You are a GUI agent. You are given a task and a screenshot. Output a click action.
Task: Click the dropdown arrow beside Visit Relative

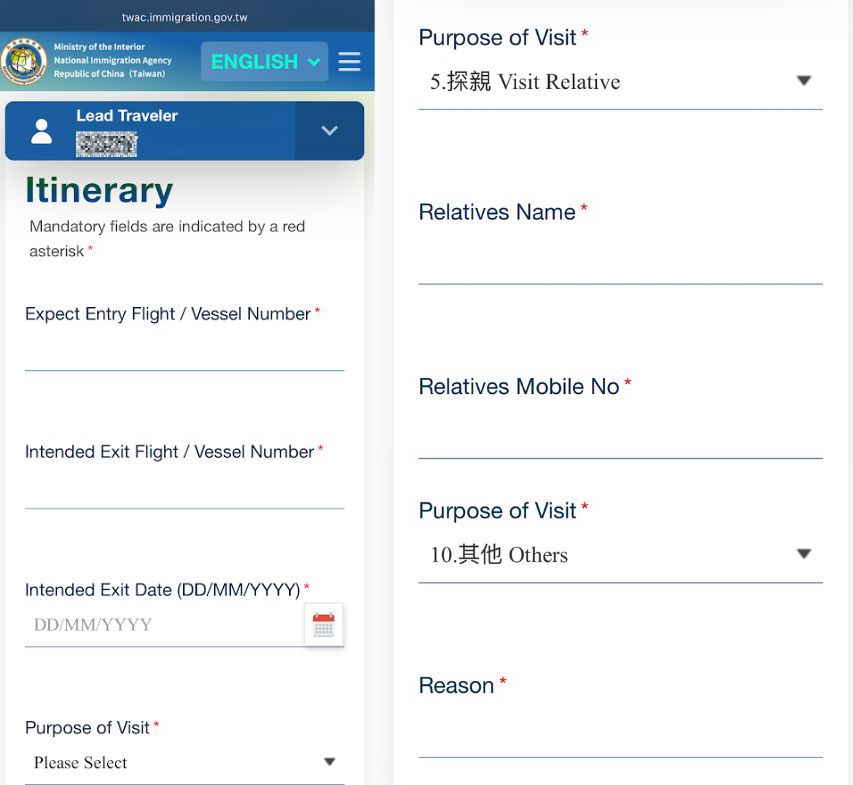[x=804, y=81]
